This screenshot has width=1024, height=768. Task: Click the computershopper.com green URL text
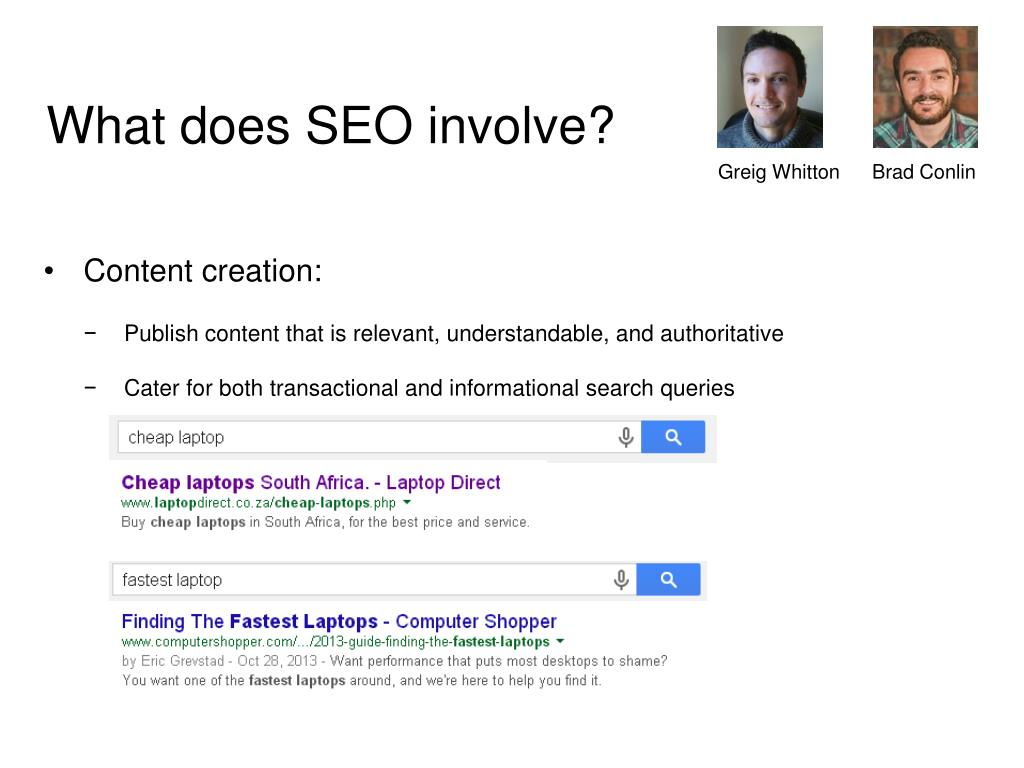(336, 642)
